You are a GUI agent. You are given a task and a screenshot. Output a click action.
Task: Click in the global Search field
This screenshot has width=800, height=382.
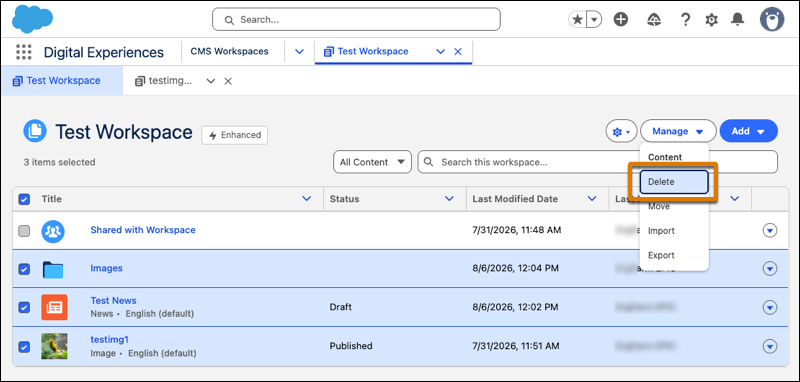(x=356, y=19)
